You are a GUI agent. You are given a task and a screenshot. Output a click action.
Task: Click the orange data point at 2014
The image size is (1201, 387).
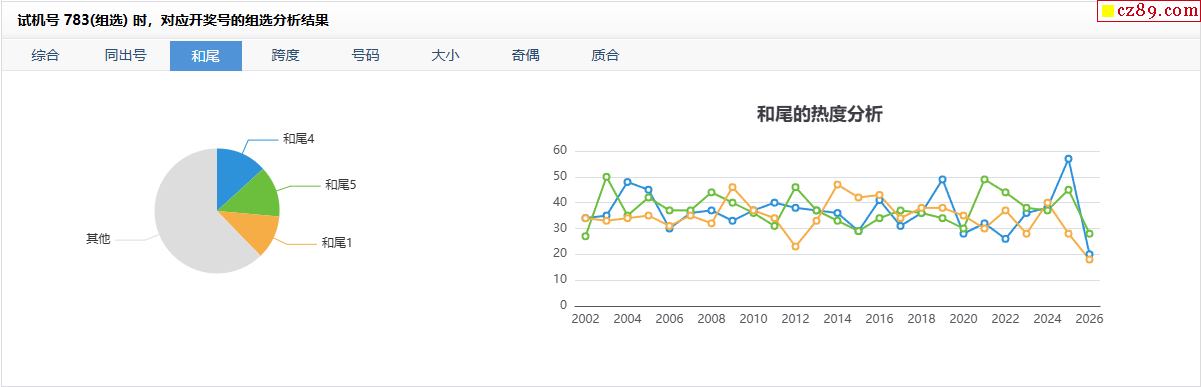pyautogui.click(x=837, y=185)
